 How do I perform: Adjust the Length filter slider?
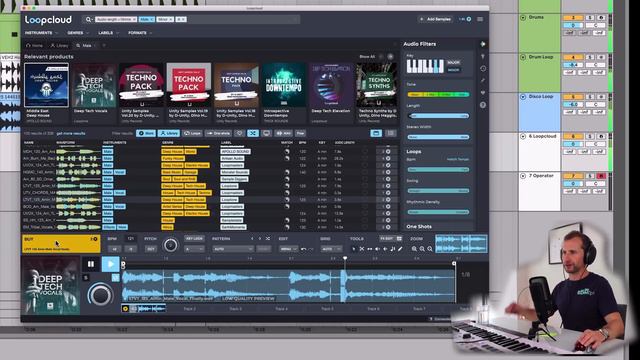coord(438,116)
